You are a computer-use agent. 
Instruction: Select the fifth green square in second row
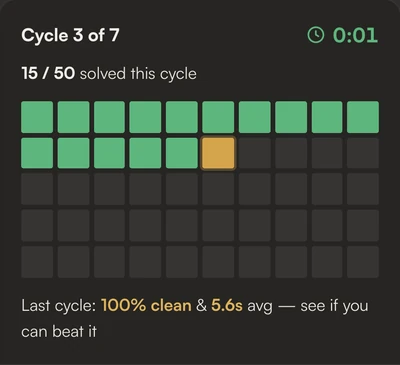182,153
